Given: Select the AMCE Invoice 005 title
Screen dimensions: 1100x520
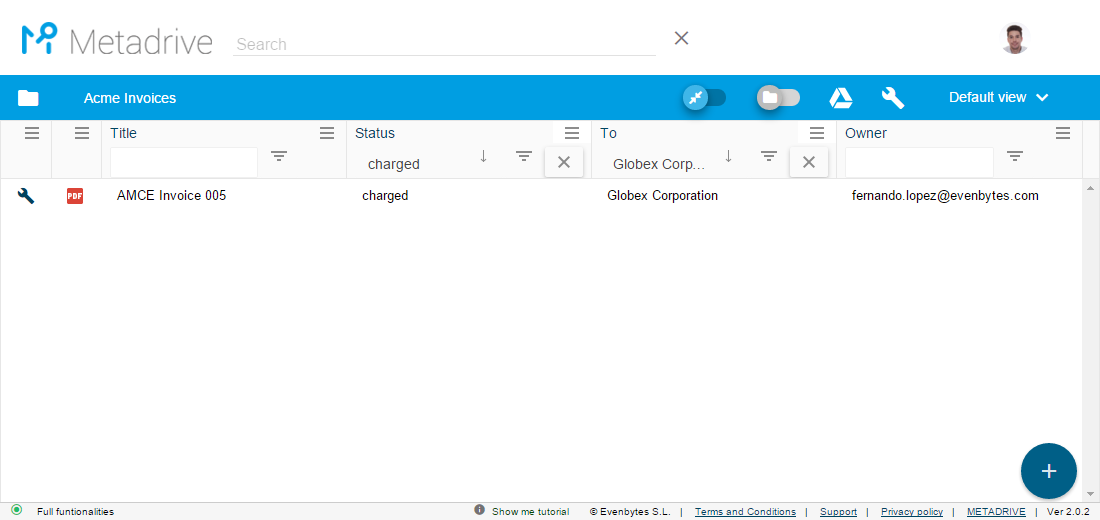Looking at the screenshot, I should point(171,196).
